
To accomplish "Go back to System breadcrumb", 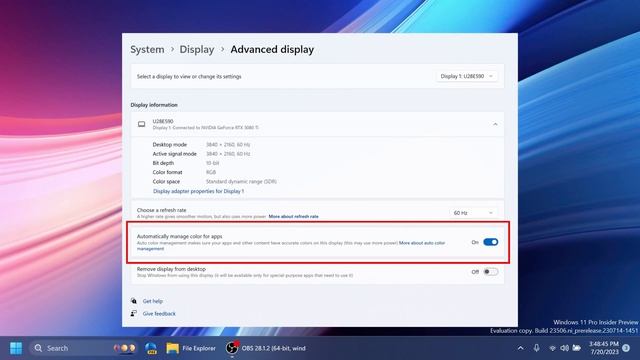I will pyautogui.click(x=147, y=49).
